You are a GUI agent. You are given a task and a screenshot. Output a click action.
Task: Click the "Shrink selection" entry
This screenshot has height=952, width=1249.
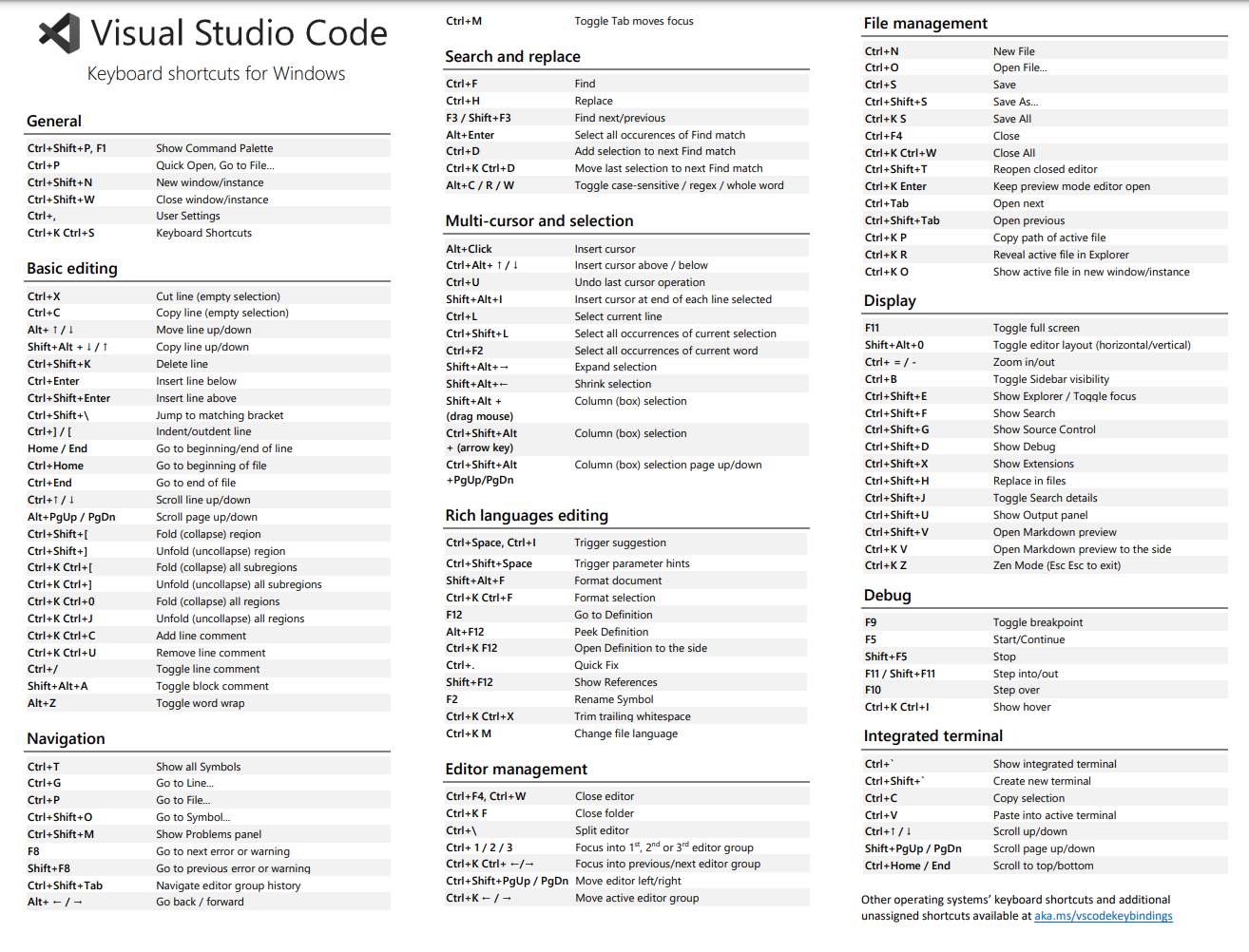(612, 384)
